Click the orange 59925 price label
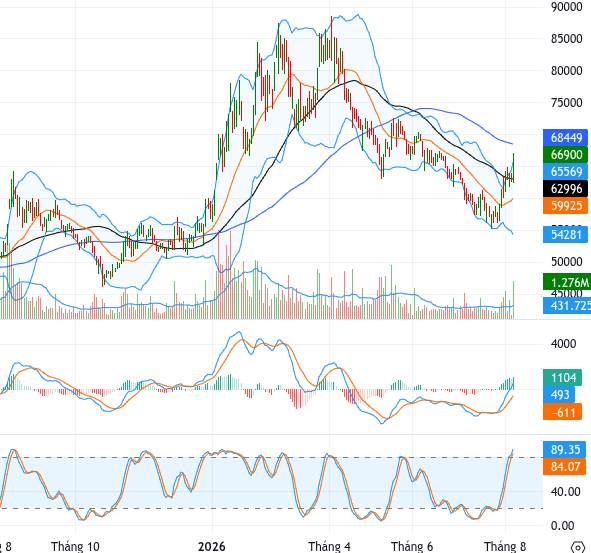Viewport: 591px width, 553px height. [565, 205]
